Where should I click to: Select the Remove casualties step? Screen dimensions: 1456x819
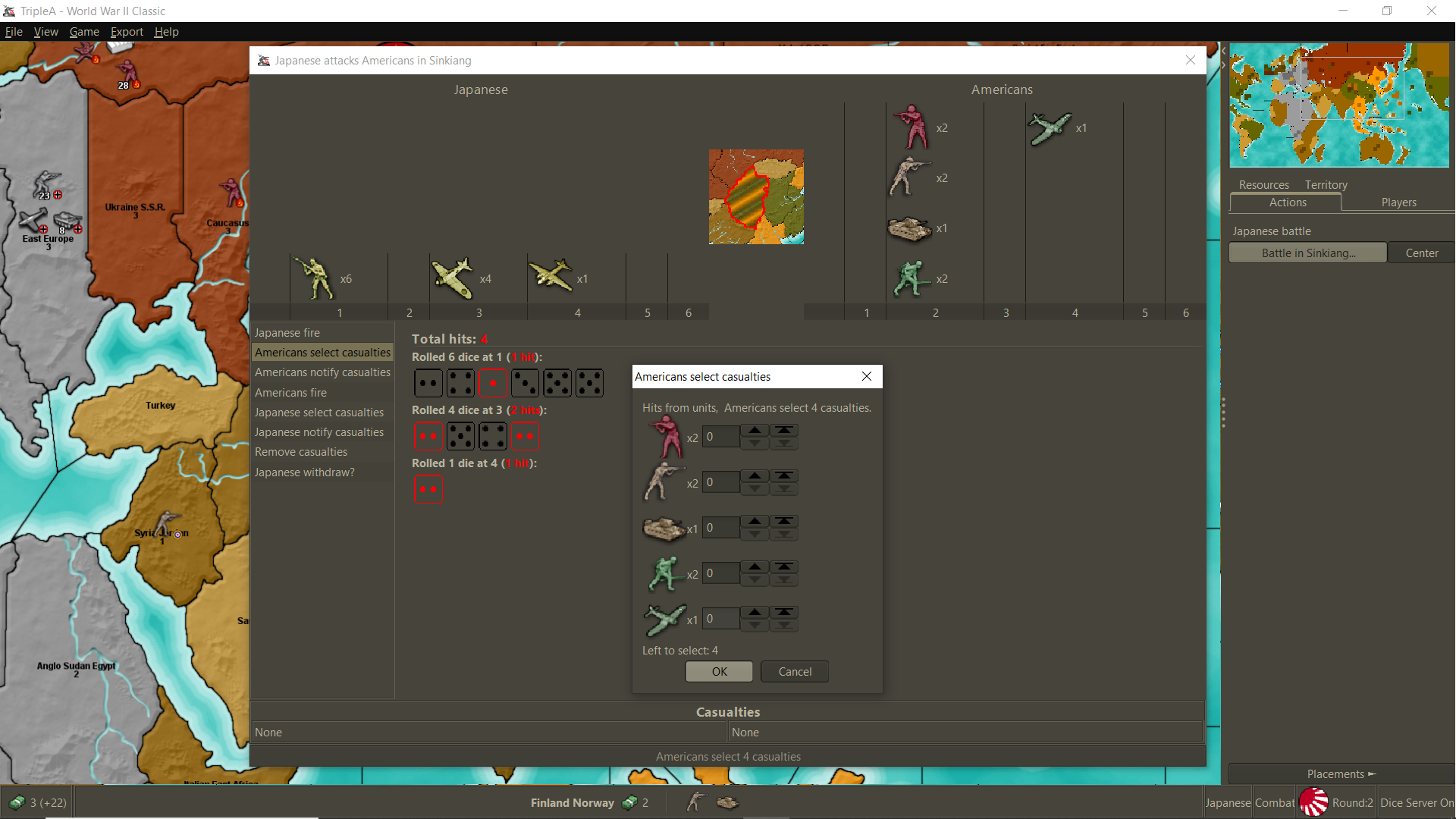click(322, 452)
